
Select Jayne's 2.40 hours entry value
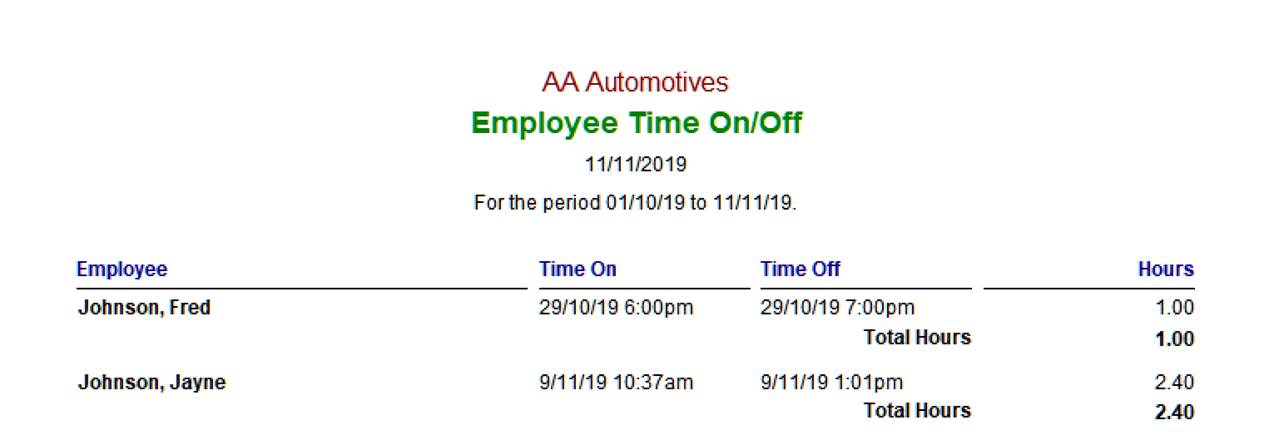click(x=1175, y=382)
